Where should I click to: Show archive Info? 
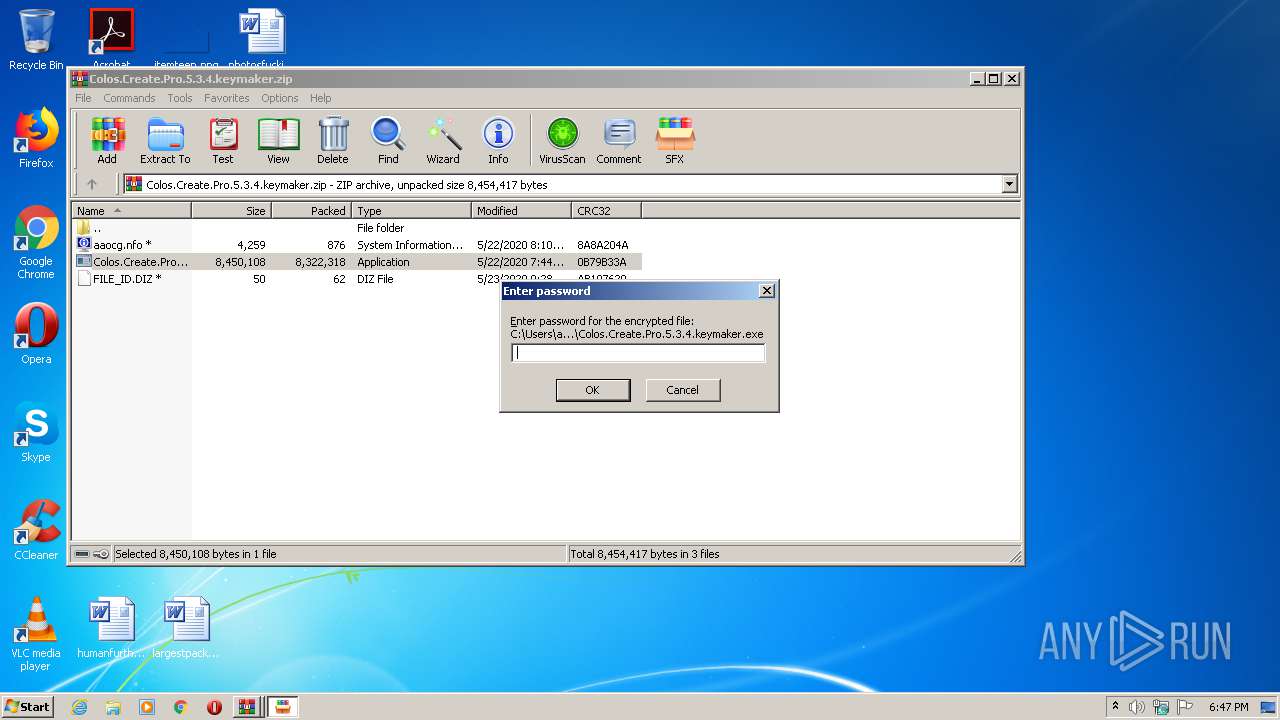[498, 141]
